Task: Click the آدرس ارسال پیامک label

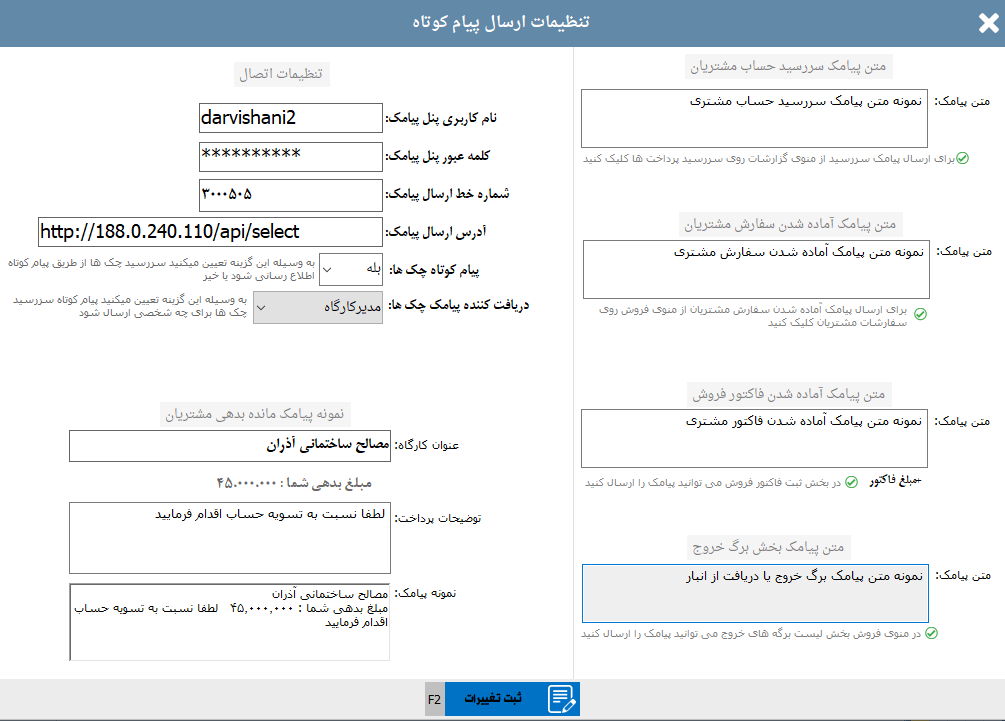Action: pos(436,232)
